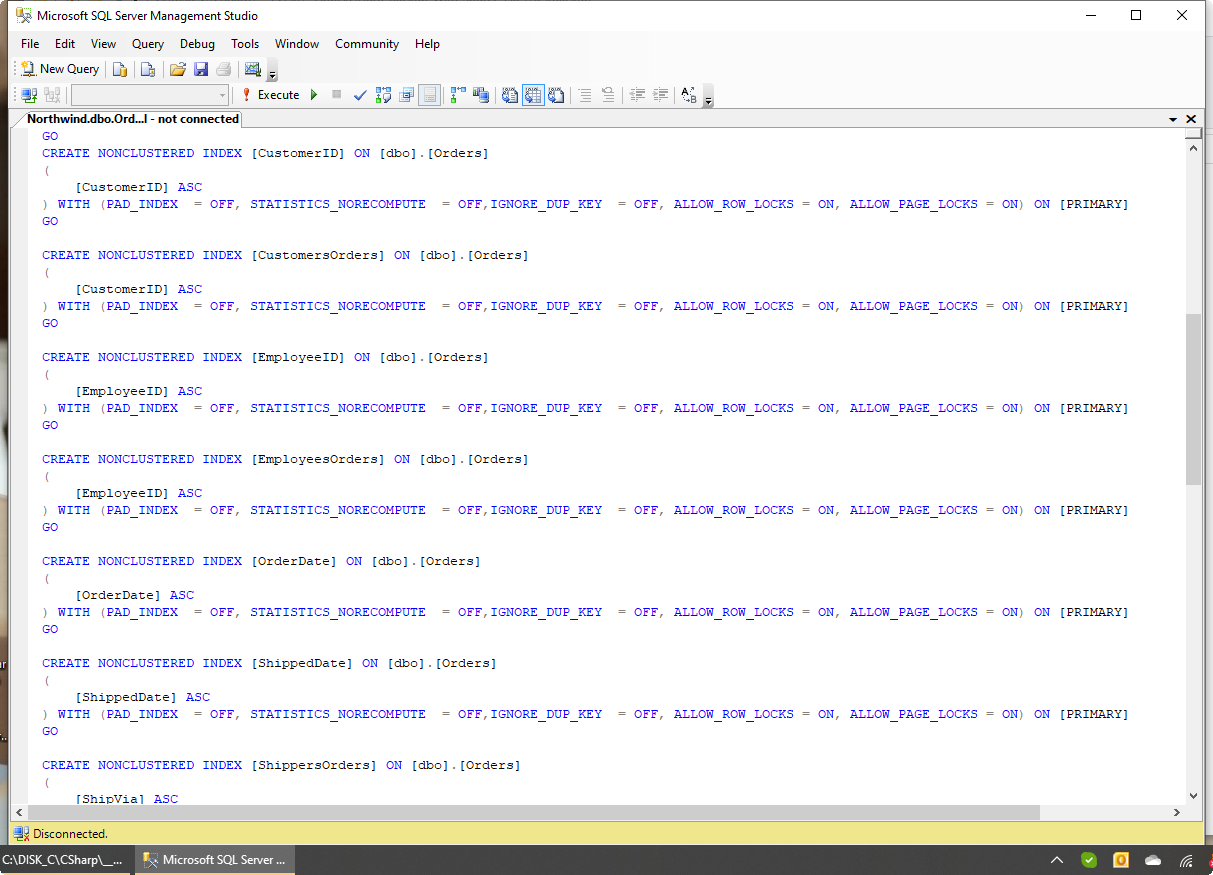1213x875 pixels.
Task: Open the Window menu
Action: pos(297,44)
